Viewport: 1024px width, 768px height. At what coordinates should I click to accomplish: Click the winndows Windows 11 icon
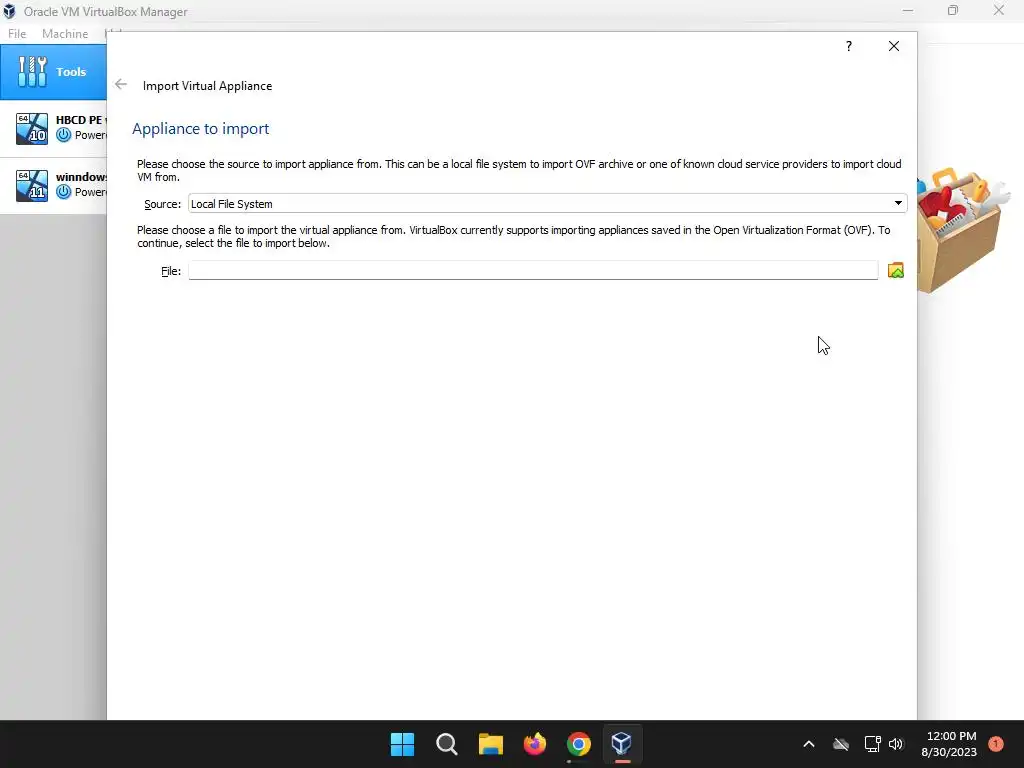coord(32,185)
